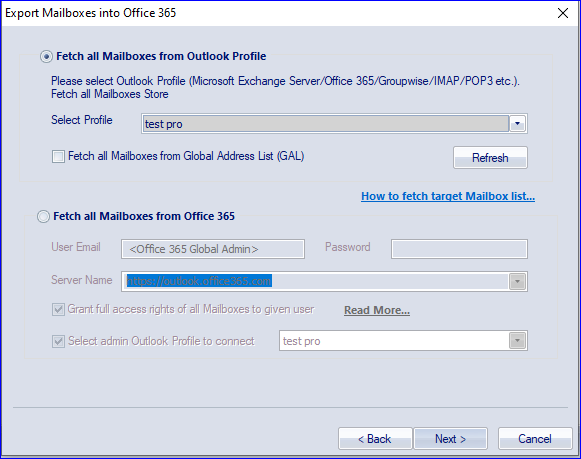This screenshot has height=459, width=581.
Task: Cancel the export wizard
Action: [x=535, y=439]
